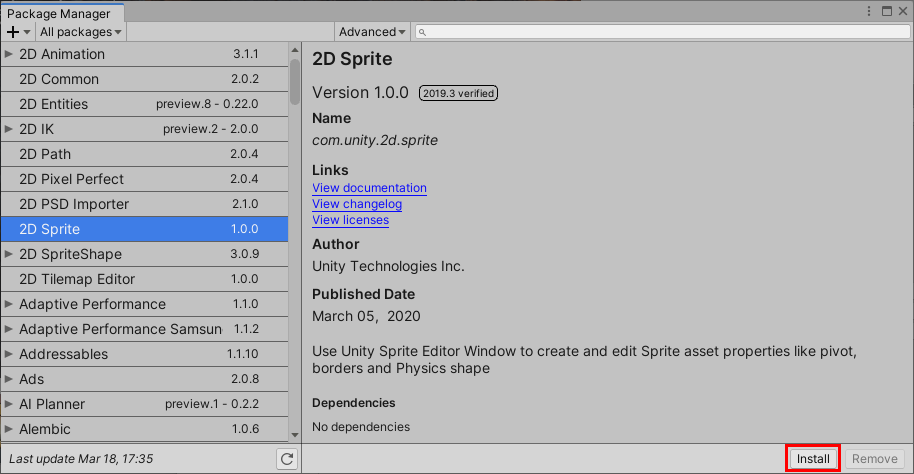Open the View documentation link

[x=369, y=188]
